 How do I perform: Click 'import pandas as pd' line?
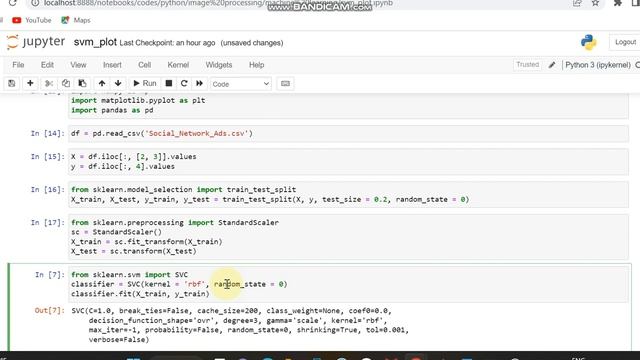pos(112,110)
